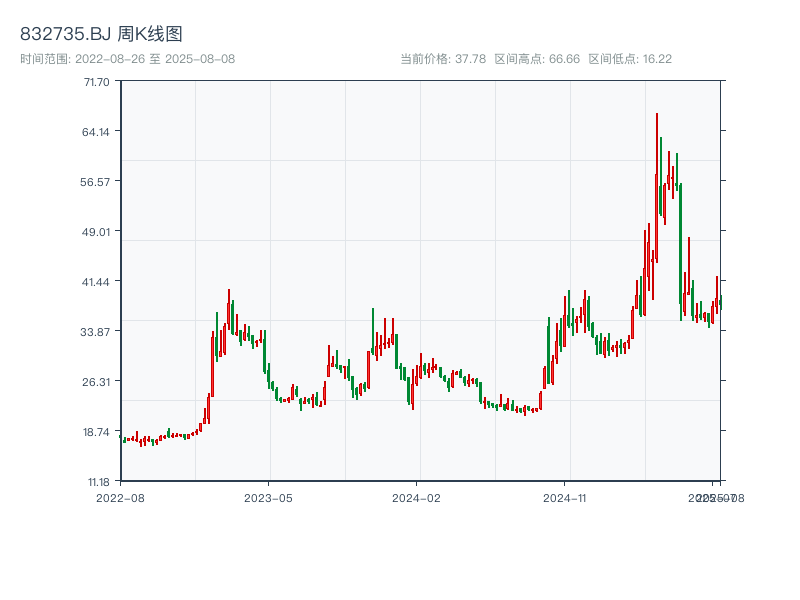Click the period low 区间低点: 16.22
Image resolution: width=800 pixels, height=600 pixels.
click(x=630, y=59)
